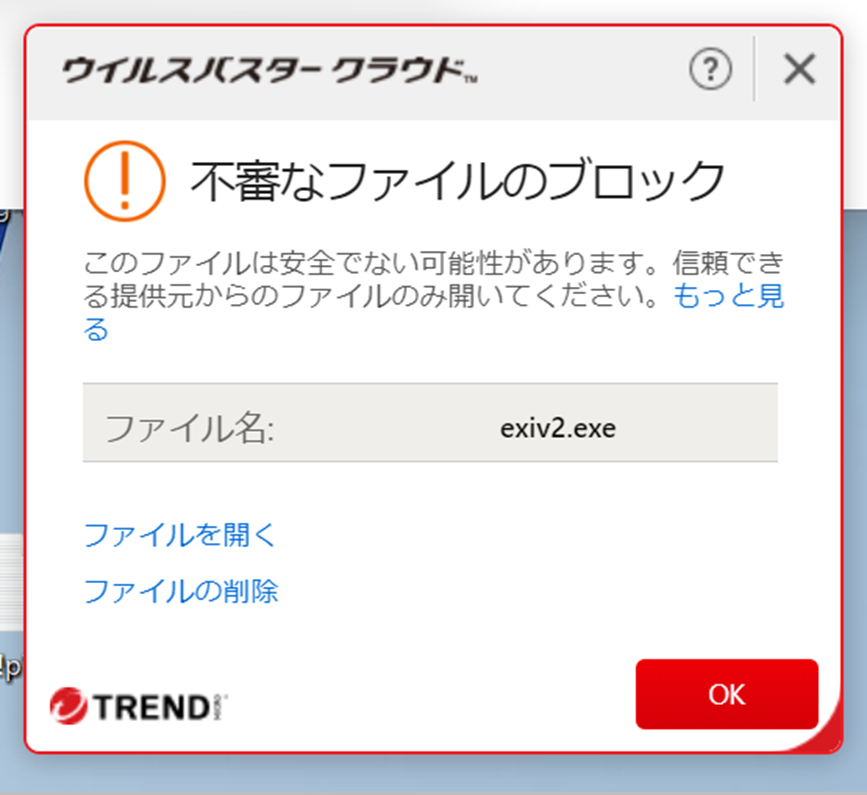
Task: Click the blue desktop background below the dialog
Action: 434,774
